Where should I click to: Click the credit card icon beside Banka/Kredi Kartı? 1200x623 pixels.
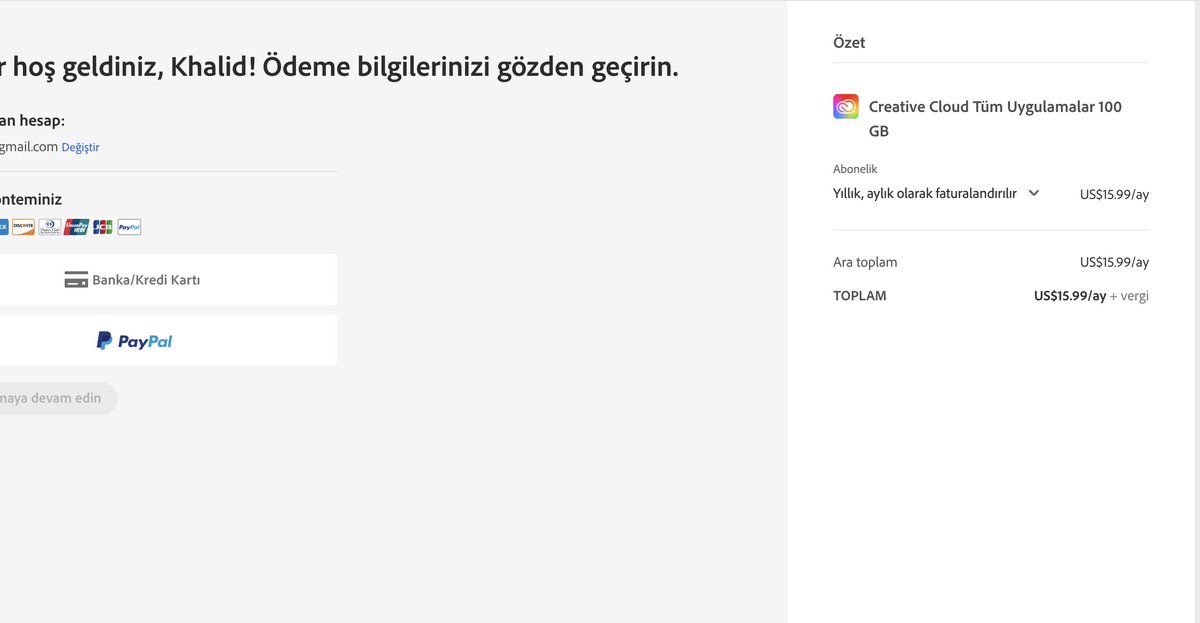[x=76, y=280]
